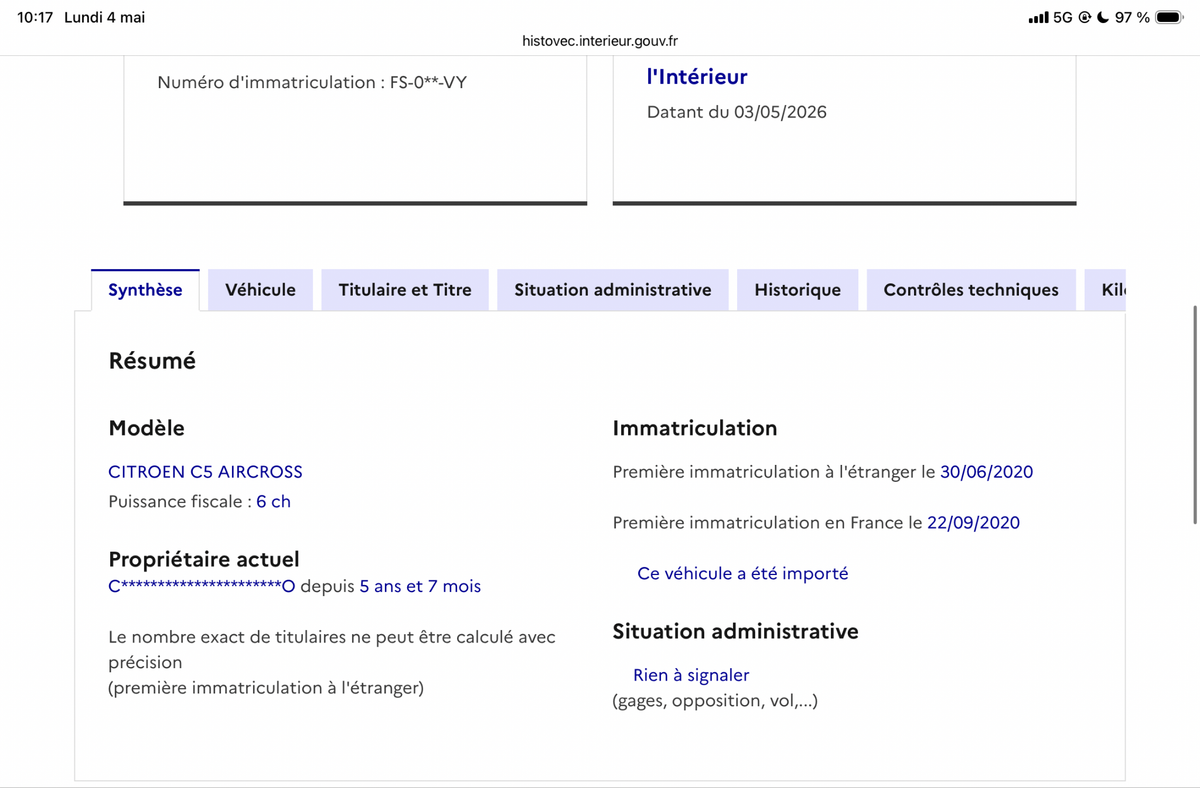Go to Contrôles techniques tab
Screen dimensions: 1200x788
pyautogui.click(x=971, y=290)
